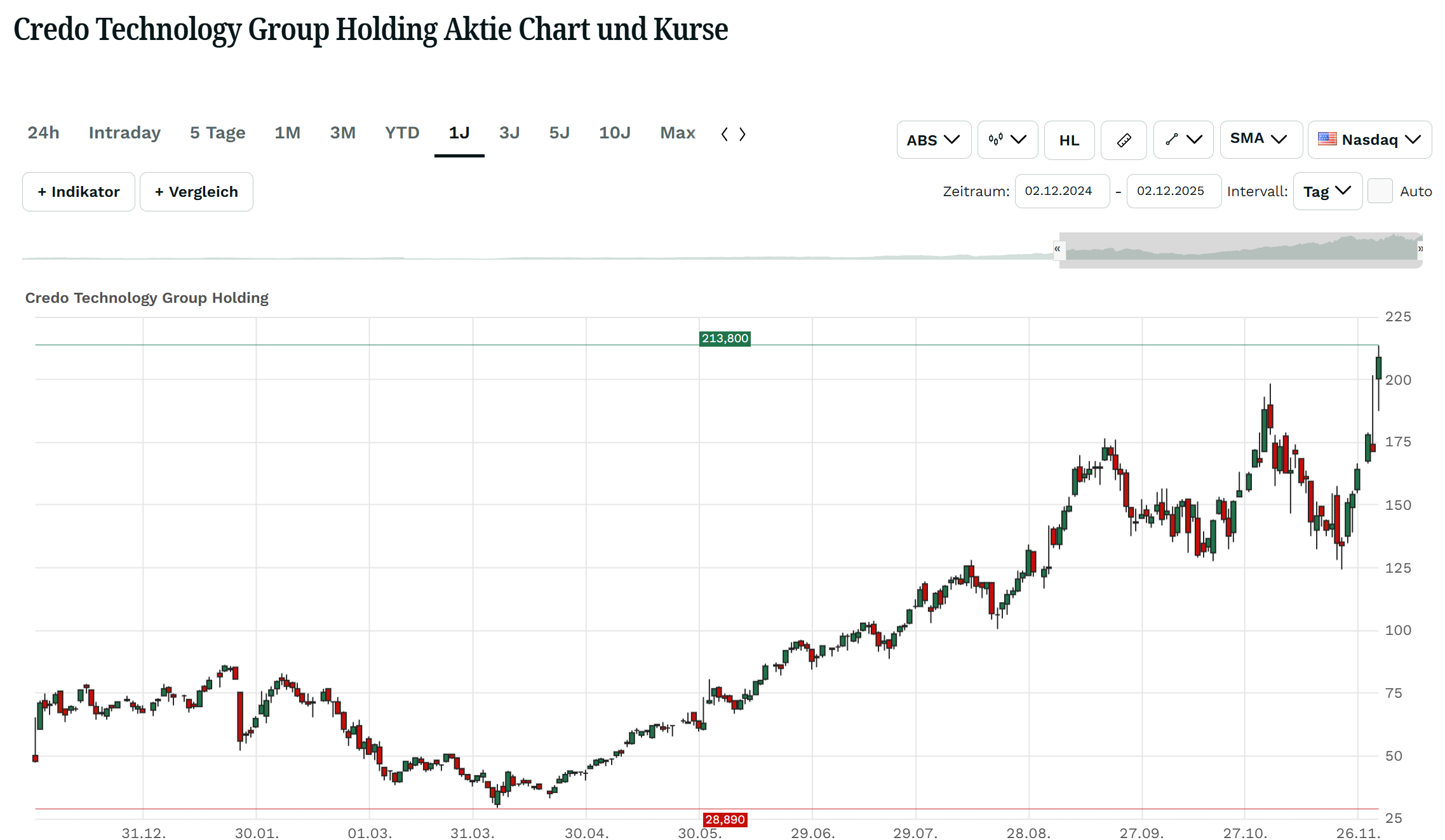Switch to the 3M time range tab

click(342, 133)
